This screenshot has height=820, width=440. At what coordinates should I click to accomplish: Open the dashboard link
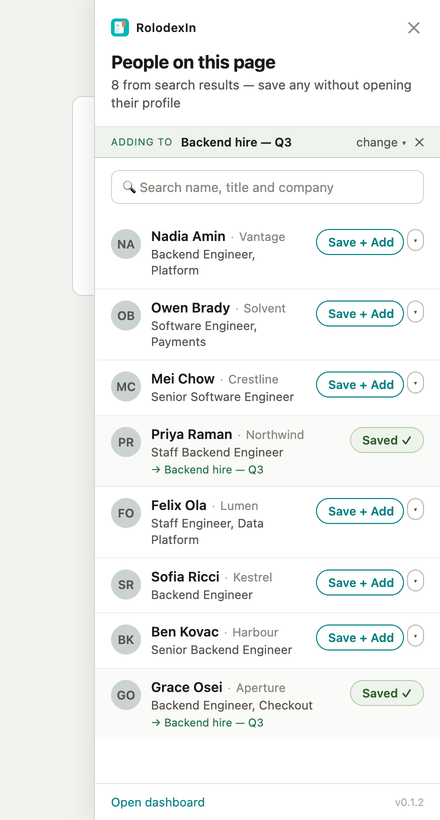coord(157,802)
